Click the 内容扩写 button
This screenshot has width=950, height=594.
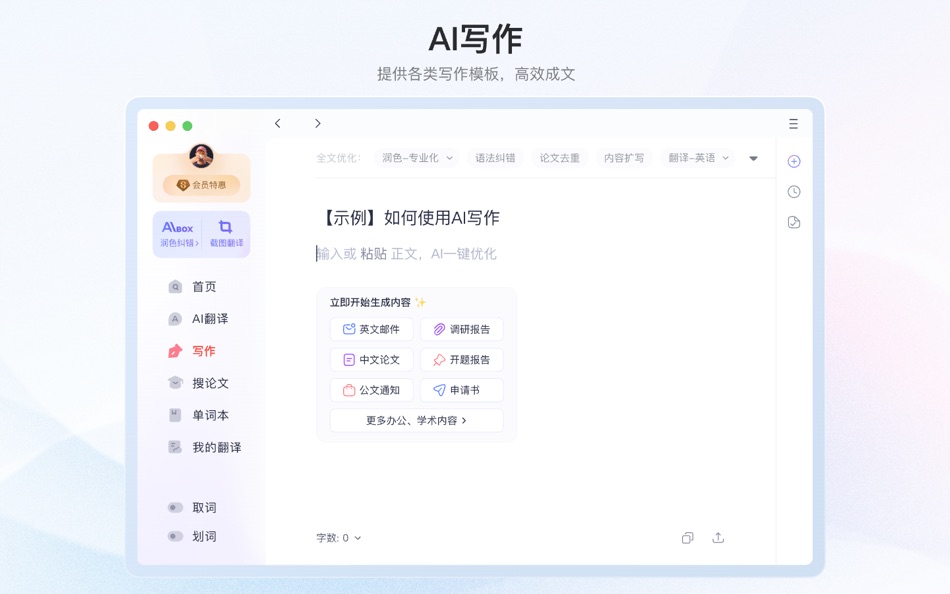click(623, 158)
